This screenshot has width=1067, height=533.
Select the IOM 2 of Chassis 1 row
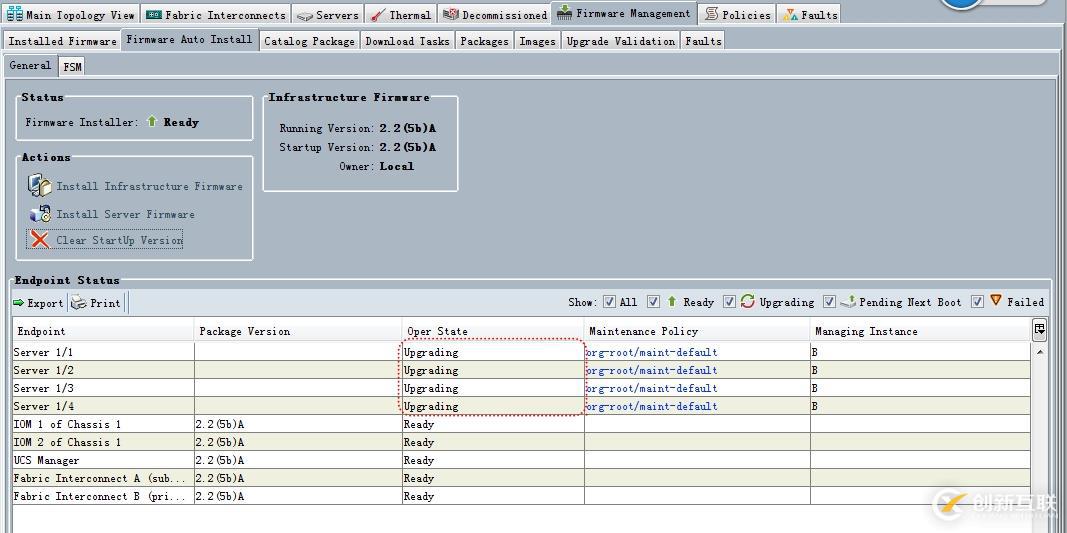[x=521, y=442]
